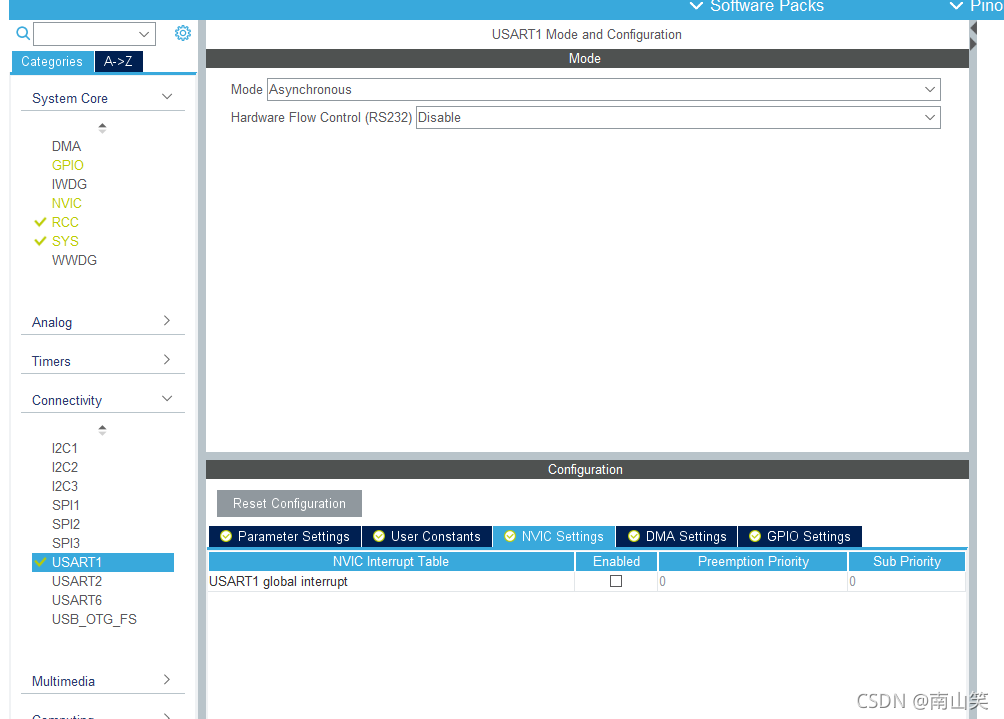Viewport: 1004px width, 719px height.
Task: Collapse the Connectivity category
Action: (103, 400)
